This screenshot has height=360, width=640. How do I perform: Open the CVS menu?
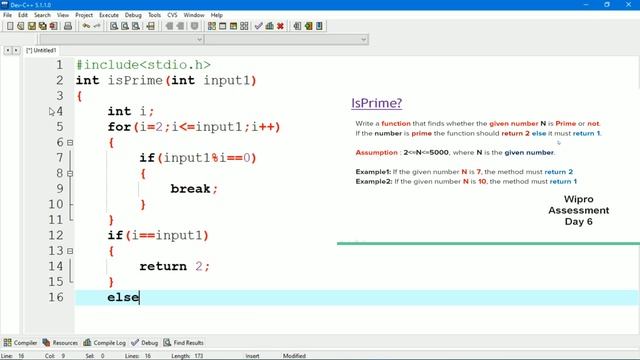172,15
